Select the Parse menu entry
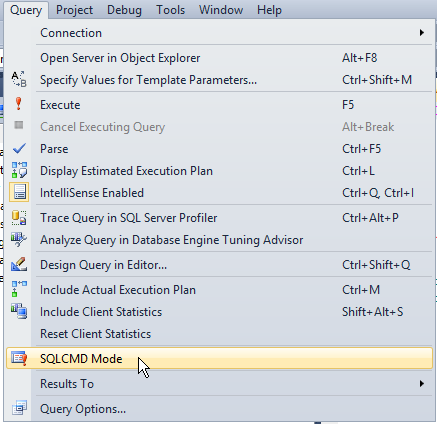Screen dimensions: 437x424 click(x=219, y=149)
